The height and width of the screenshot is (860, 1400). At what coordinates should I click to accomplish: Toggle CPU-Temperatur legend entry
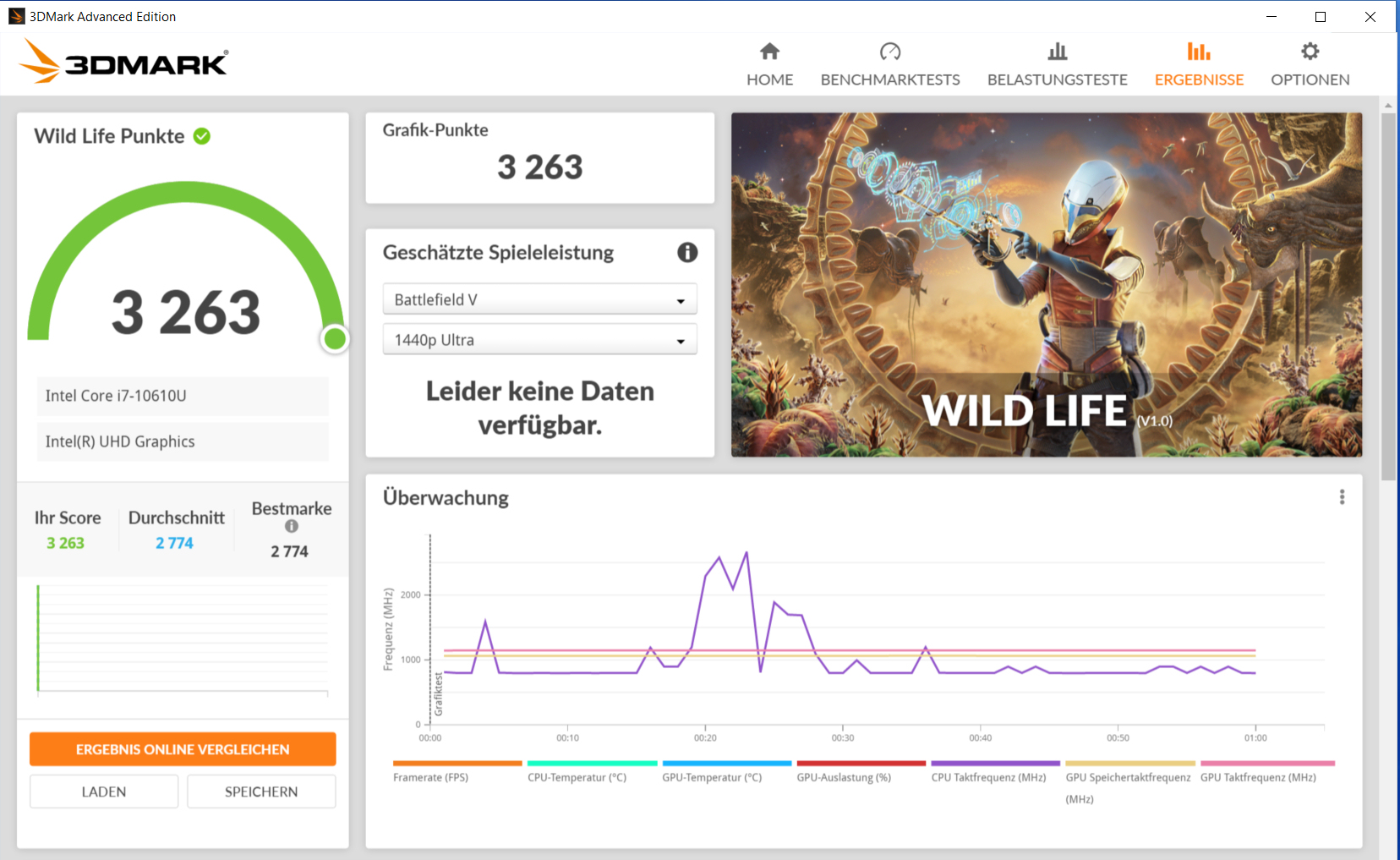[592, 773]
